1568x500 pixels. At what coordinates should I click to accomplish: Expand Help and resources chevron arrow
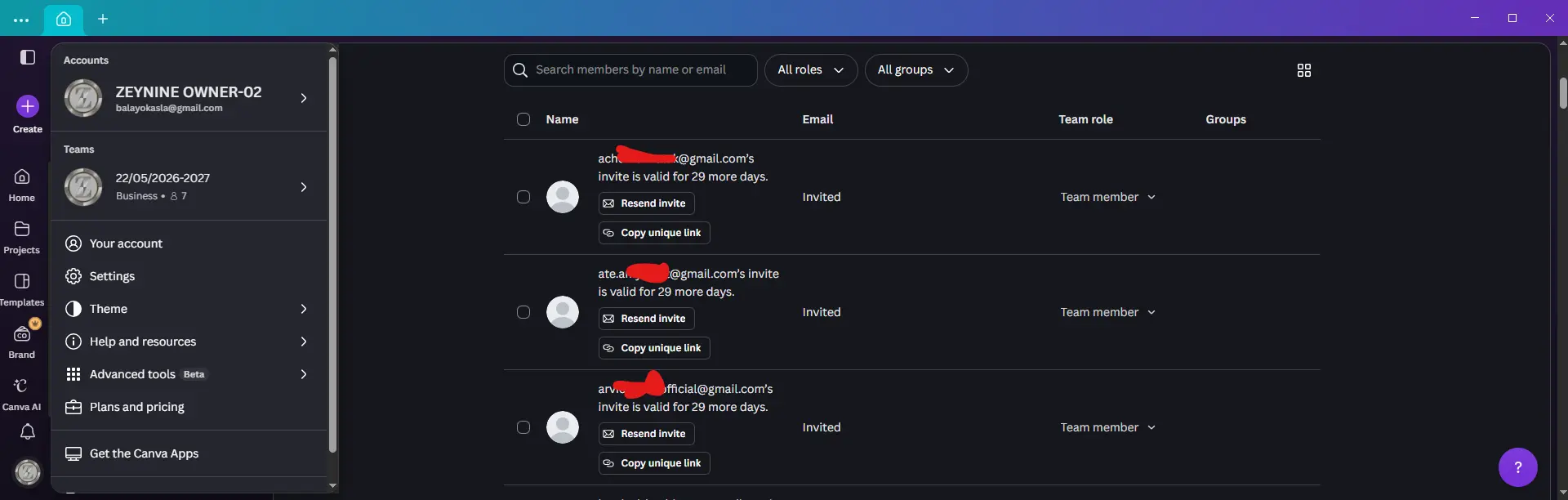pyautogui.click(x=304, y=342)
